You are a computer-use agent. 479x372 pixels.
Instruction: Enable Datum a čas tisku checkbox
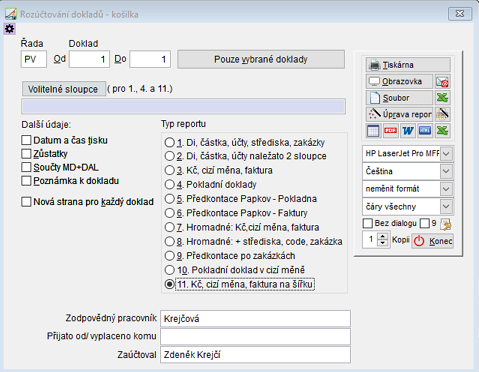(x=26, y=140)
